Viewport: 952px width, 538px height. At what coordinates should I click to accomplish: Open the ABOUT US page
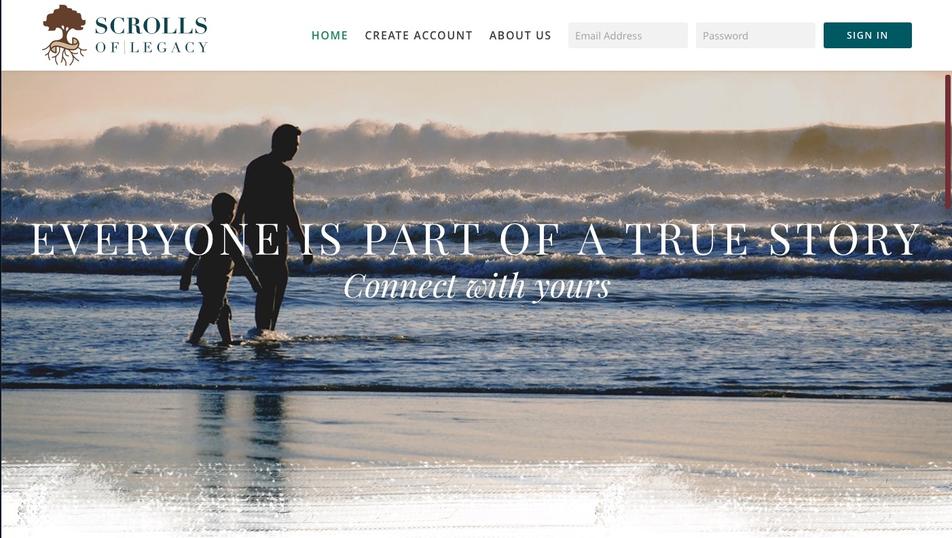click(x=520, y=35)
